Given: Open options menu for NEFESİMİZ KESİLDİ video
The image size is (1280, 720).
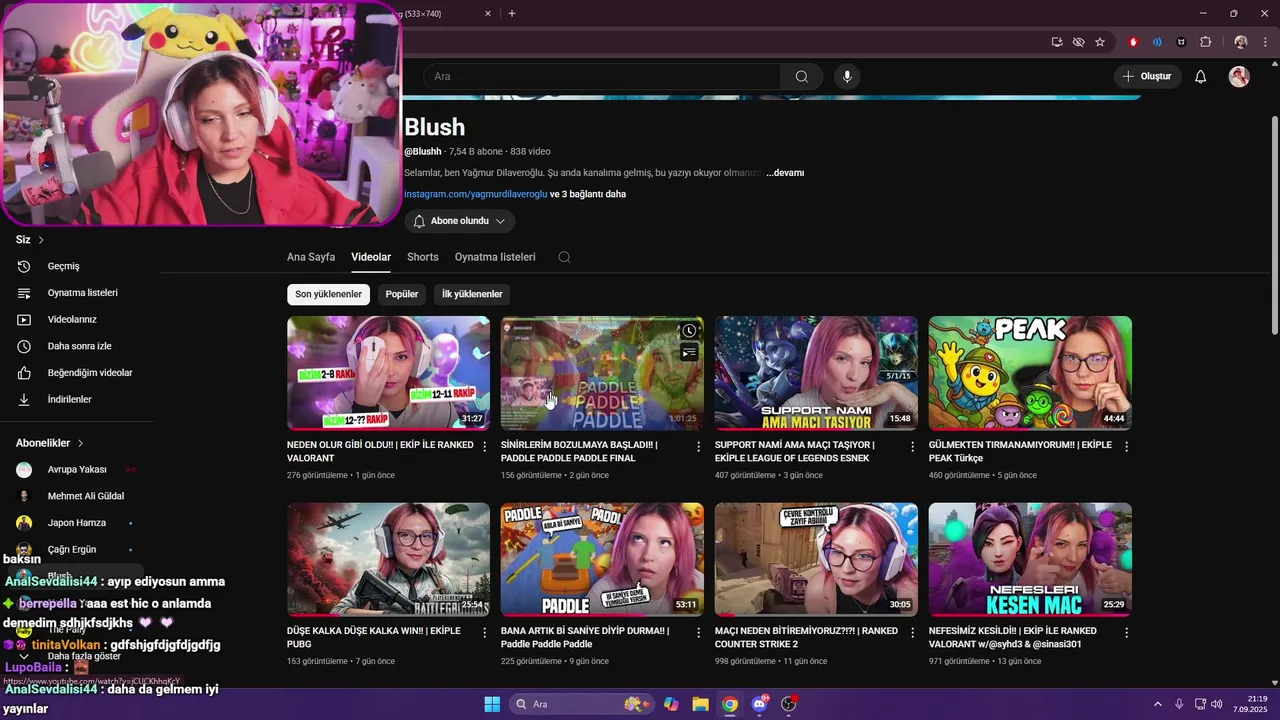Looking at the screenshot, I should point(1126,633).
